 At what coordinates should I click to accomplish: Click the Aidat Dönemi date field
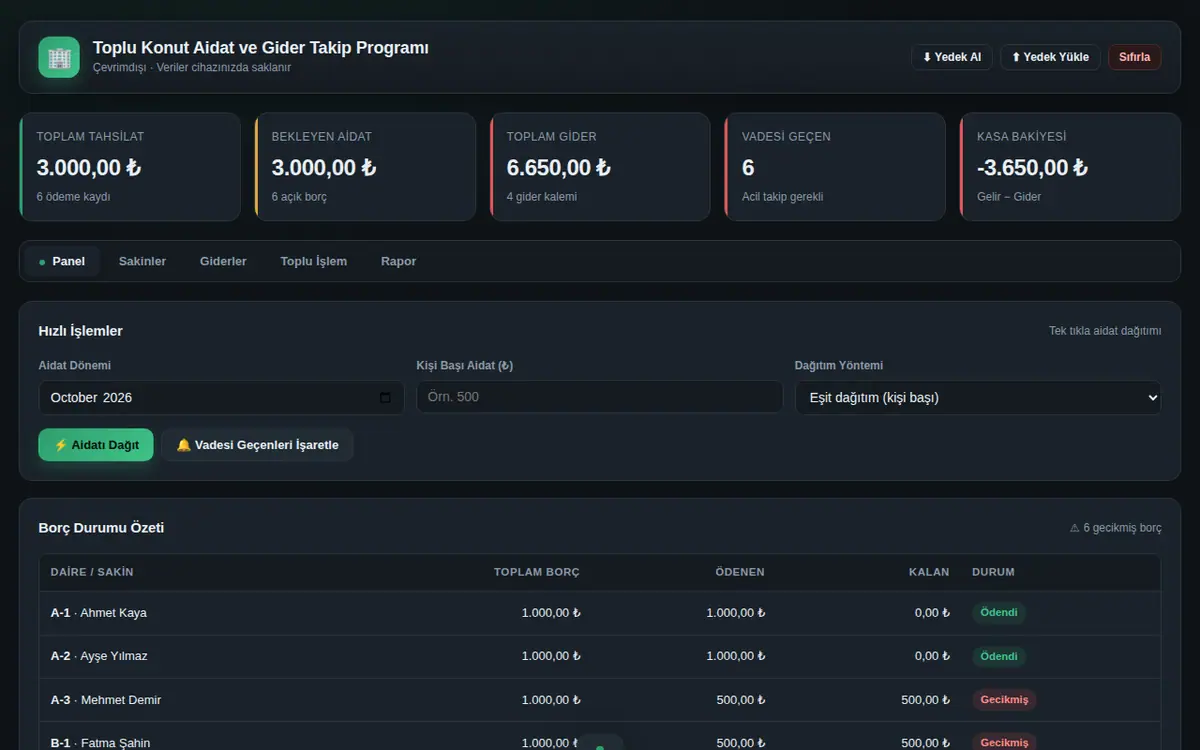point(221,397)
